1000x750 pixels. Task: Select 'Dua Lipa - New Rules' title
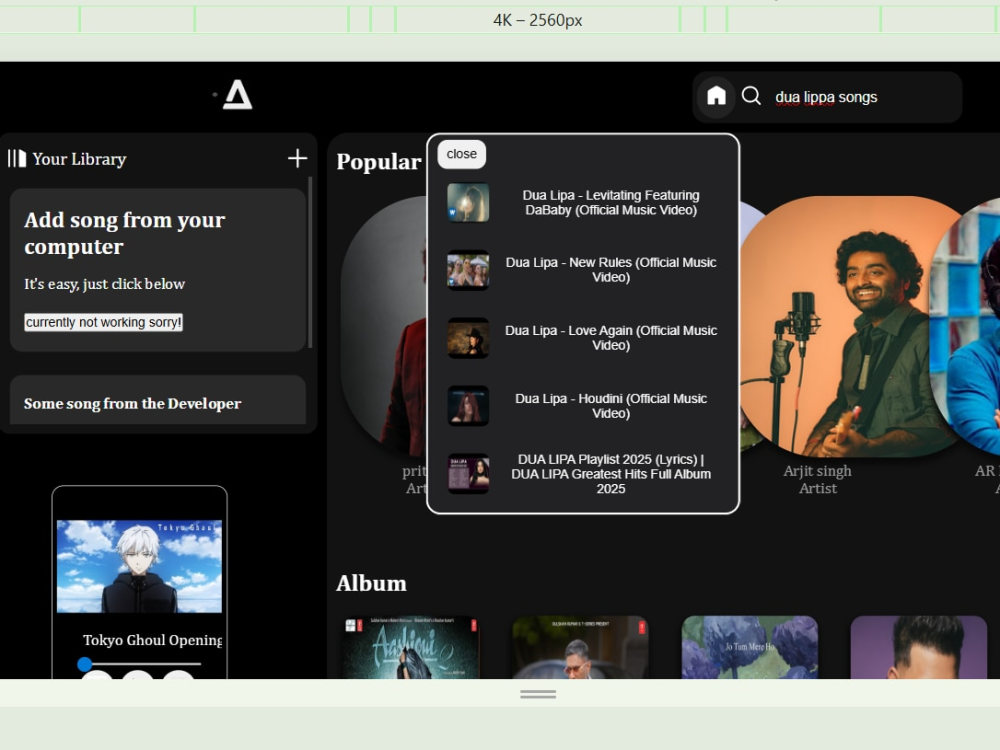coord(611,270)
